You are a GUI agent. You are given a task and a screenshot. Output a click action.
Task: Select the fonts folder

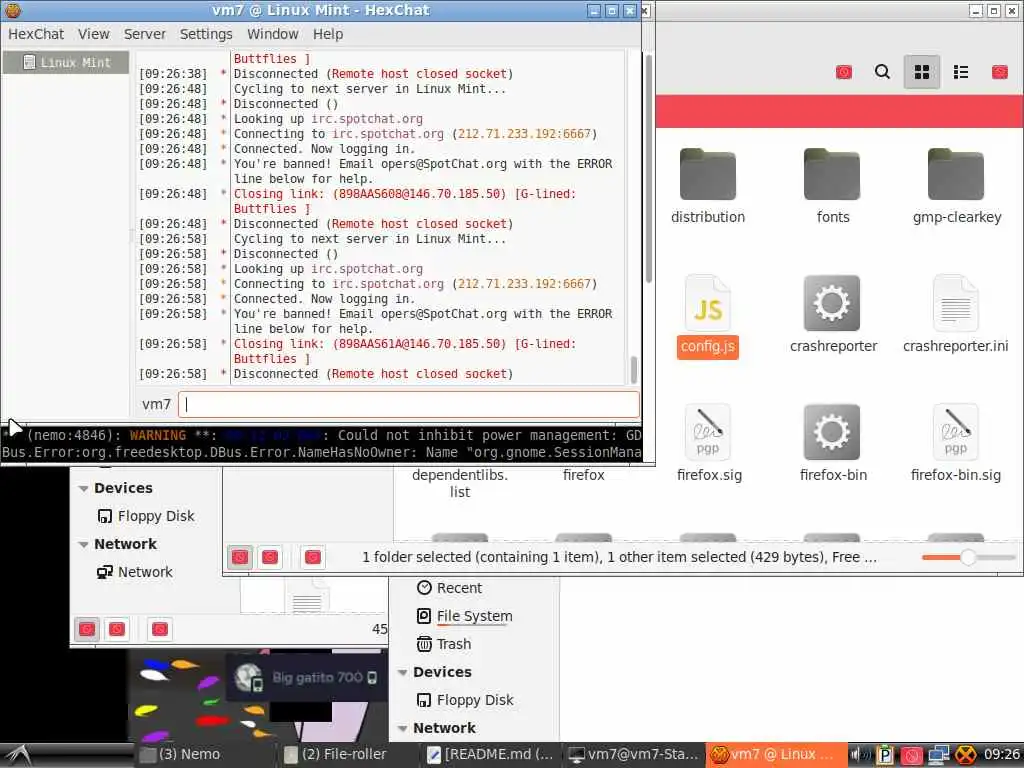833,186
